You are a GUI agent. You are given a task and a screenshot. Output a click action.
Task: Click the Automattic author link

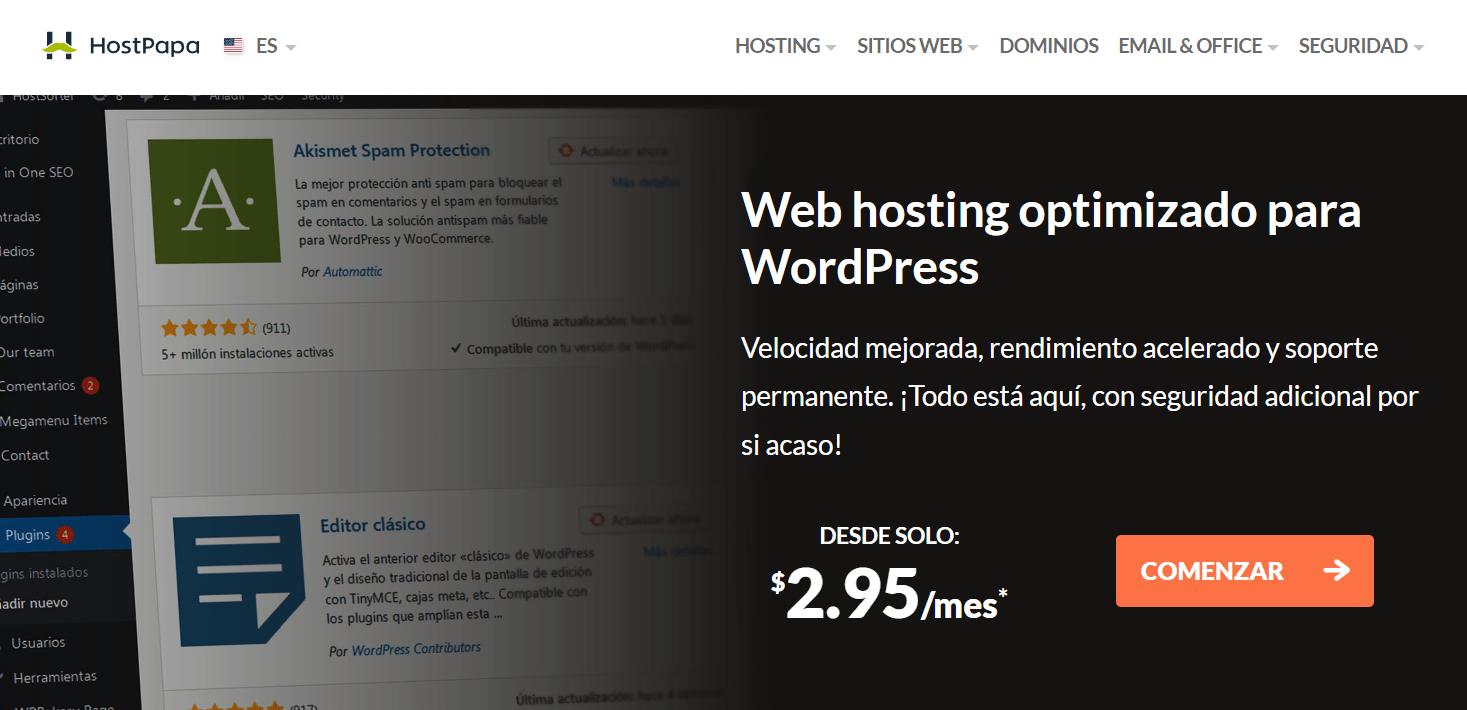(352, 271)
